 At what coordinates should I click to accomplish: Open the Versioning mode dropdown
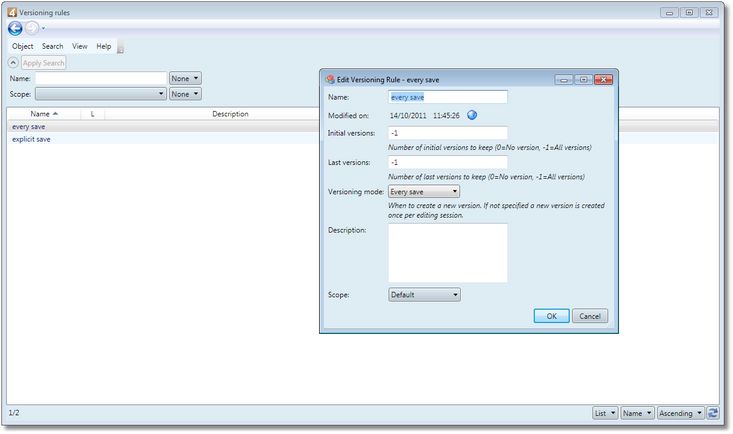[424, 191]
